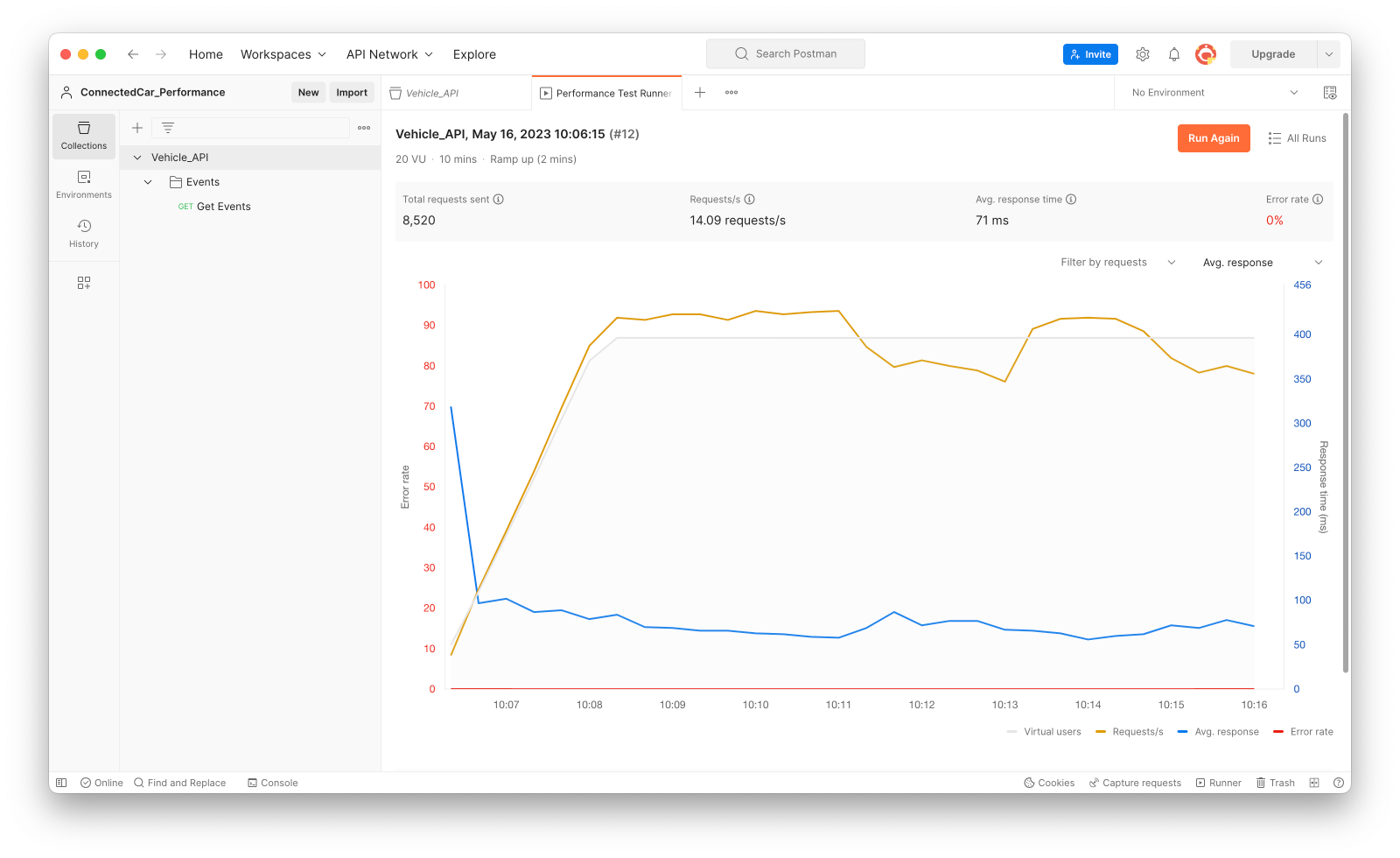This screenshot has width=1400, height=858.
Task: Click the All Runs link
Action: point(1298,138)
